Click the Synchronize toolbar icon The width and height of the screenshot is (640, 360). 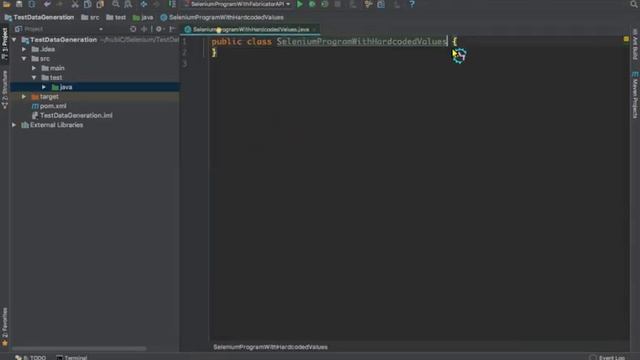(32, 4)
